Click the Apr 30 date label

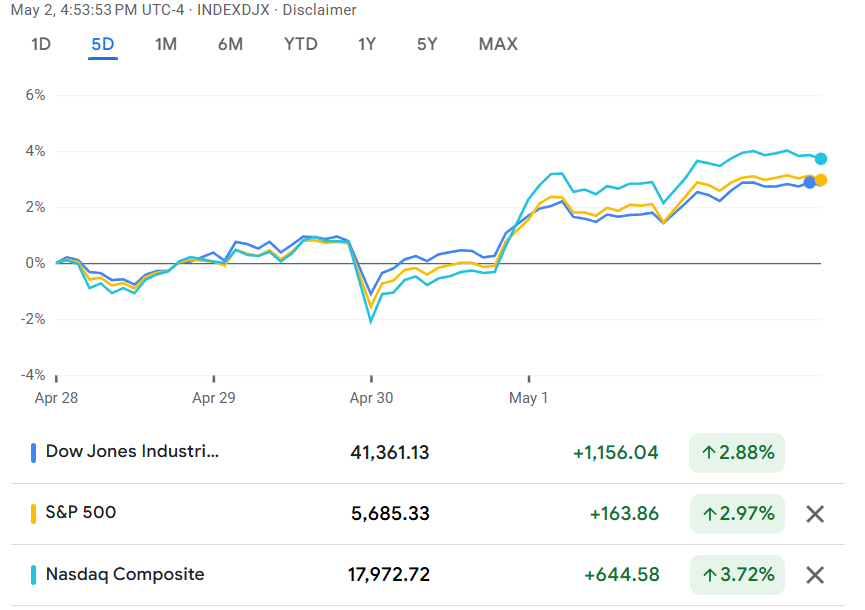[371, 398]
